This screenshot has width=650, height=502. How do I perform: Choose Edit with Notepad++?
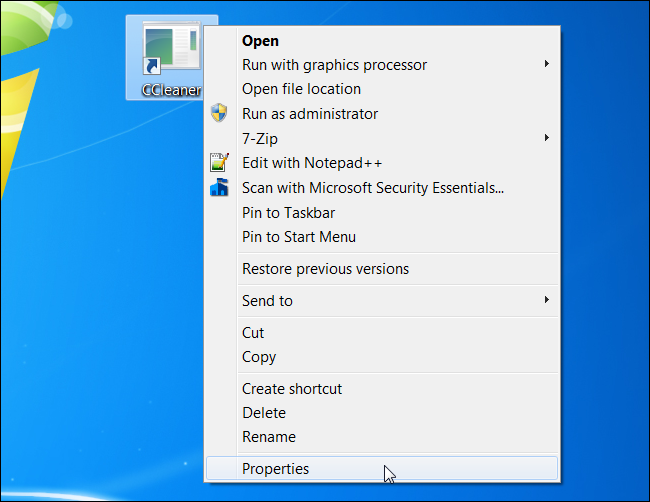point(312,162)
